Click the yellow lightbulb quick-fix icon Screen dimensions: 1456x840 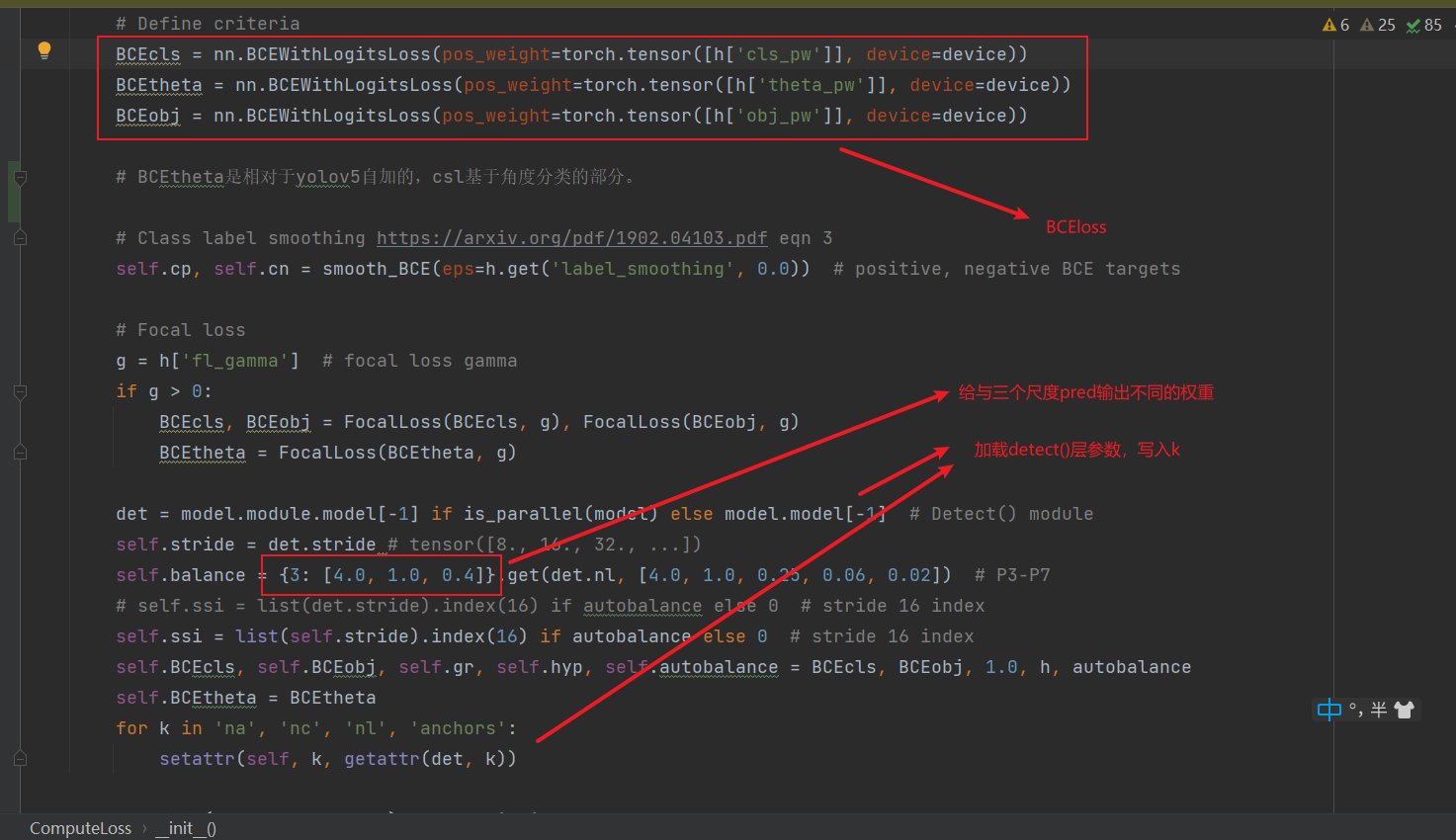click(44, 50)
